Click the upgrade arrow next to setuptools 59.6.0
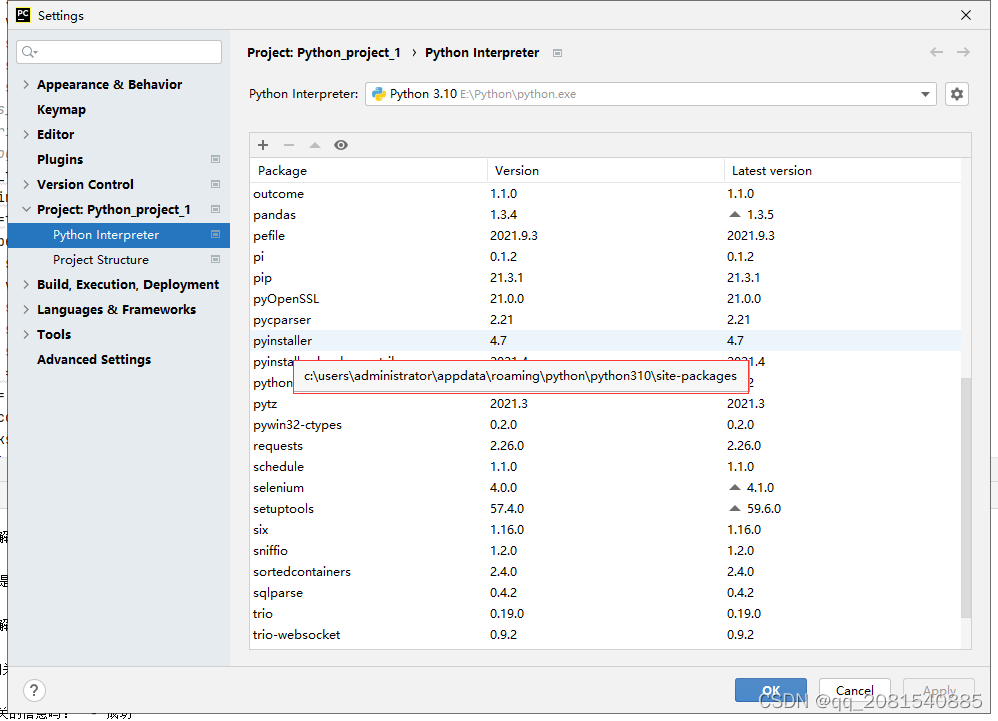This screenshot has height=721, width=998. tap(735, 508)
